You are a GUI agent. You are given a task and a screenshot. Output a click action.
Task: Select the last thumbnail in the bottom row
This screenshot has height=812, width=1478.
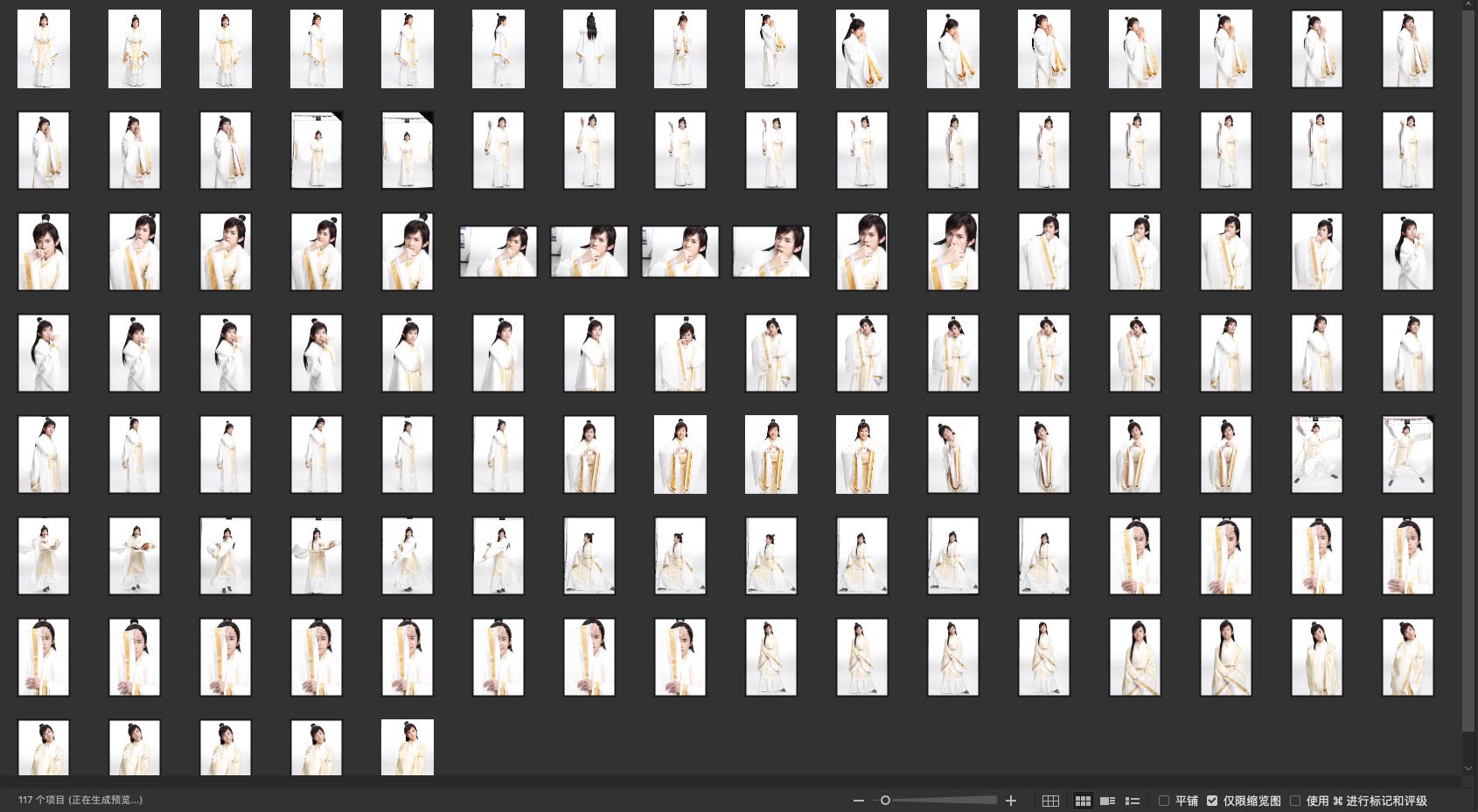click(408, 747)
